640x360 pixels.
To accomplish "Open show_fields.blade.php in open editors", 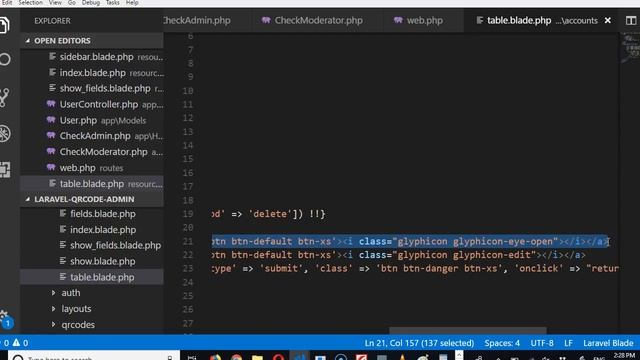I will click(x=92, y=88).
